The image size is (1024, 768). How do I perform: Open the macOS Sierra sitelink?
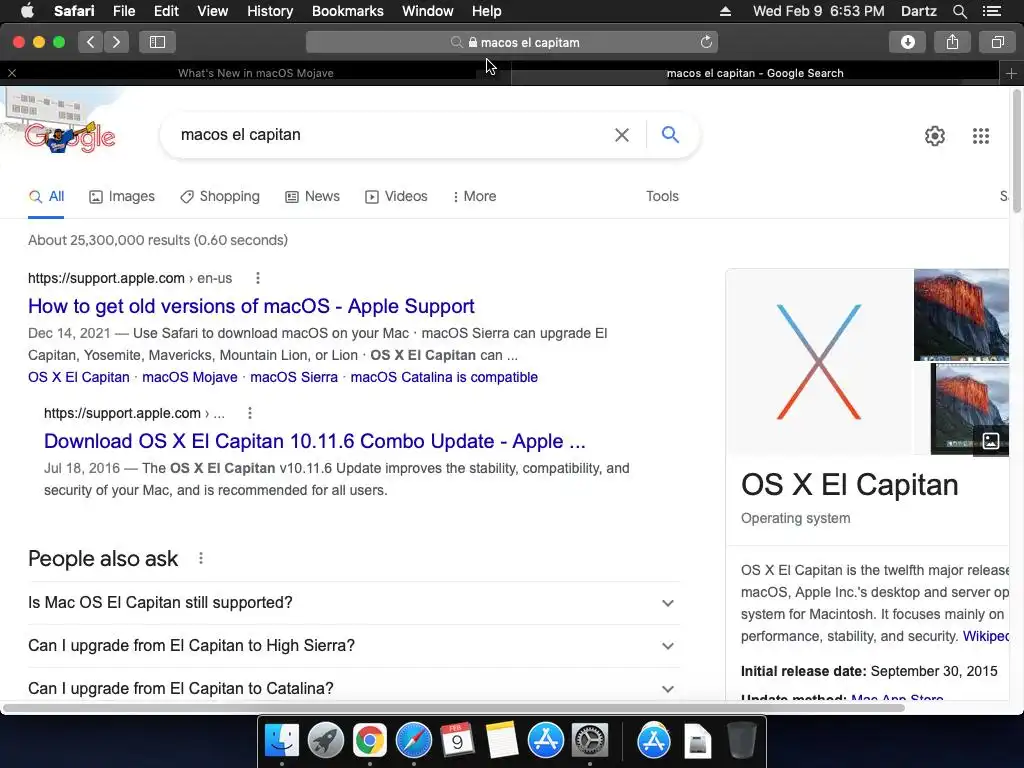(x=294, y=377)
